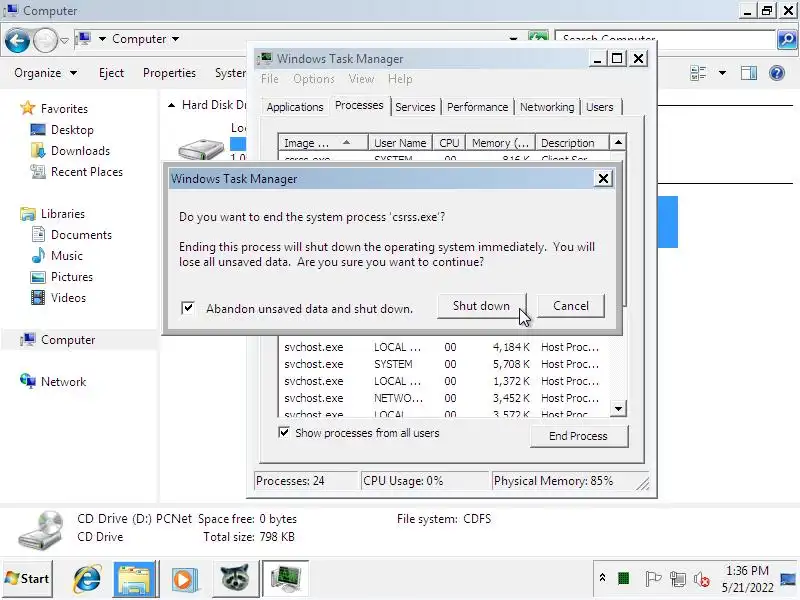Viewport: 800px width, 600px height.
Task: Click the muted volume tray icon
Action: pyautogui.click(x=702, y=579)
